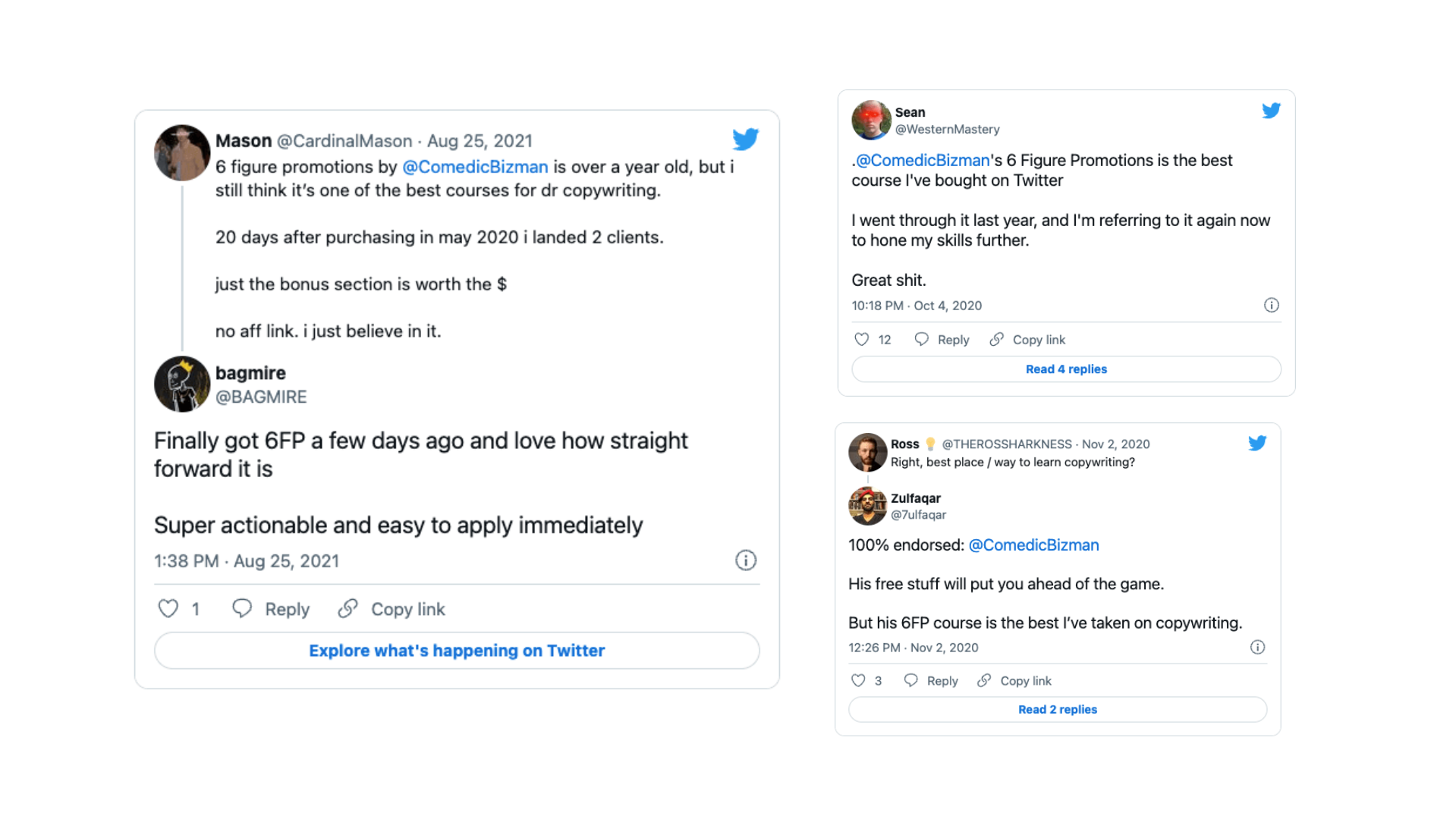Like Sean's tweet showing 12 likes
Viewport: 1456px width, 819px height.
(x=861, y=340)
